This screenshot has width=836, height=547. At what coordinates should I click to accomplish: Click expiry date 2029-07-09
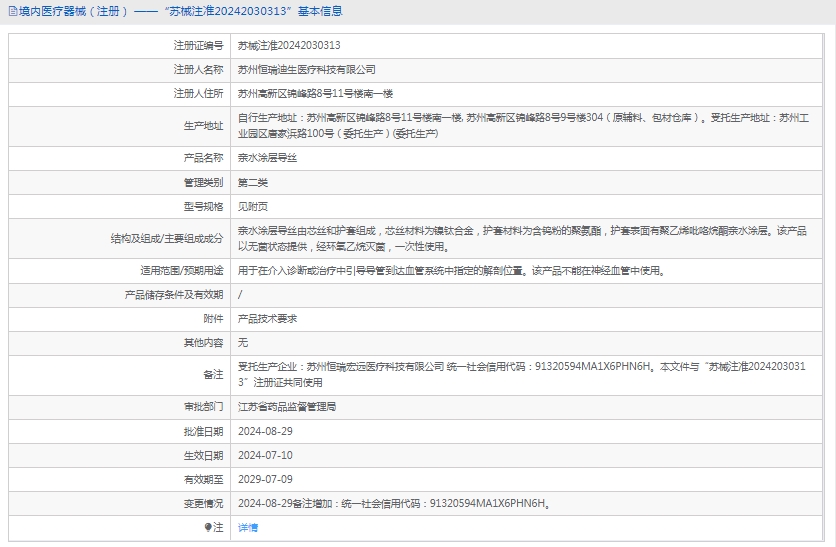click(265, 479)
